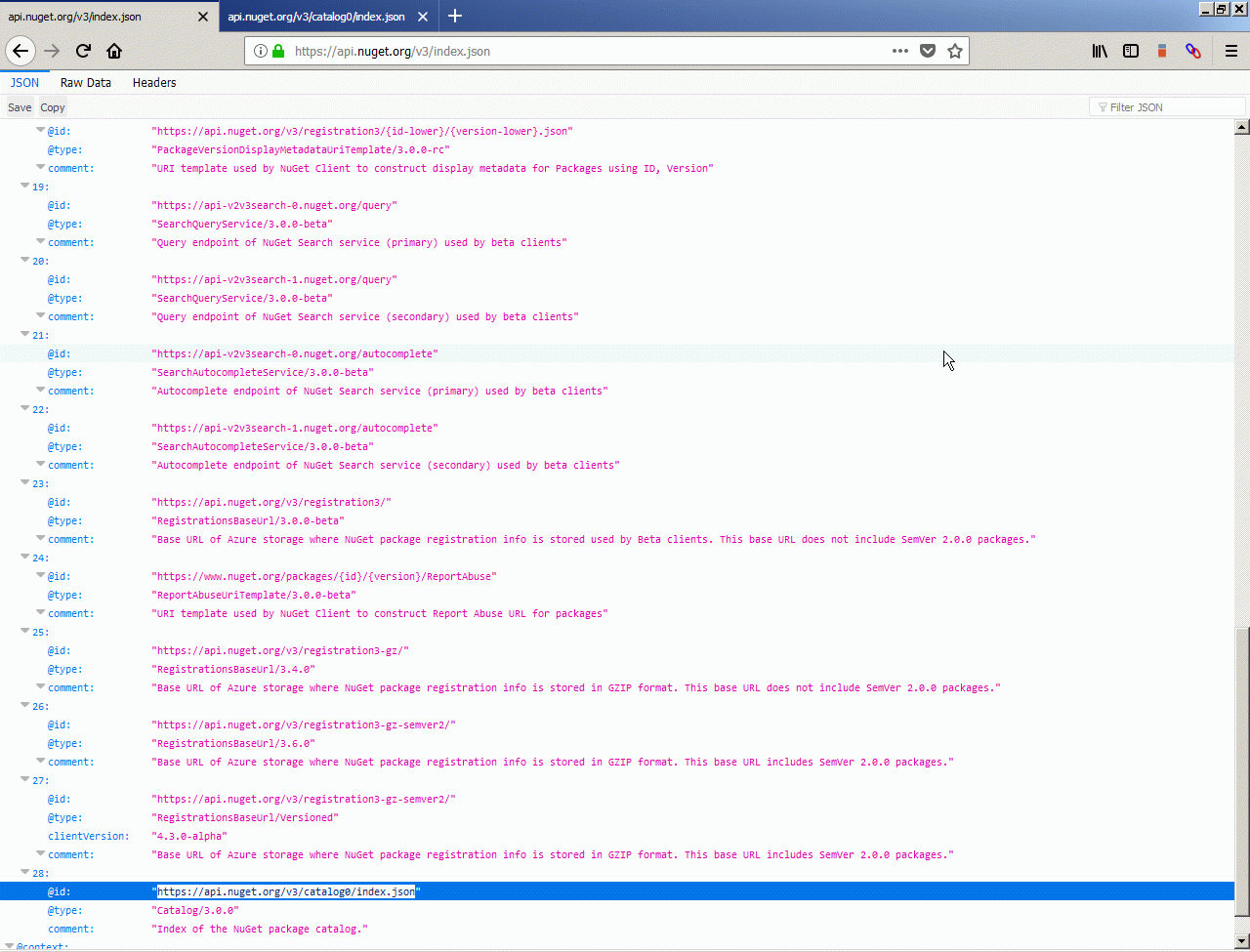Click the forward navigation arrow
This screenshot has height=952, width=1250.
[x=52, y=52]
